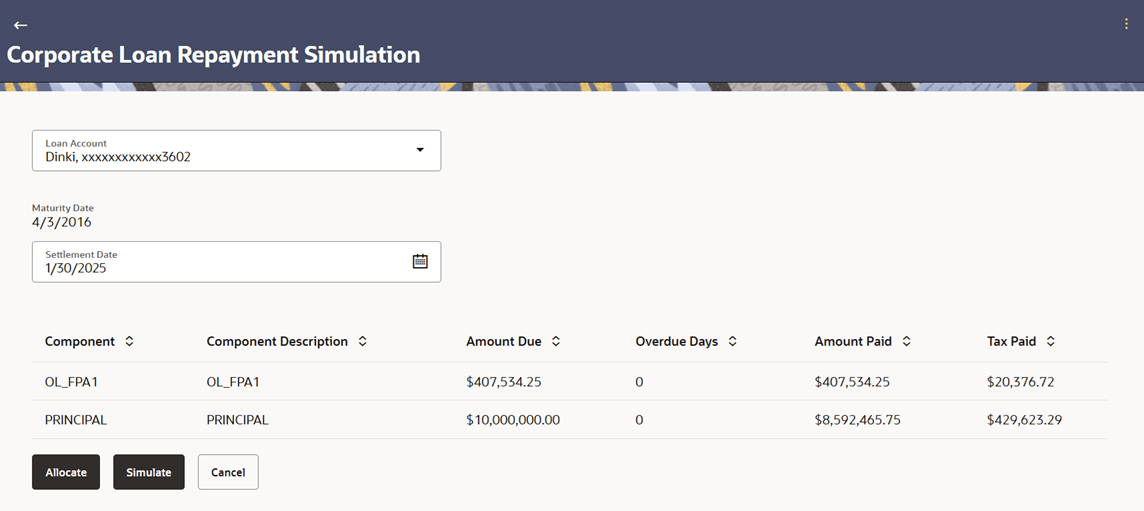Click the $10,000,000.00 amount due cell
The height and width of the screenshot is (511, 1144).
513,420
